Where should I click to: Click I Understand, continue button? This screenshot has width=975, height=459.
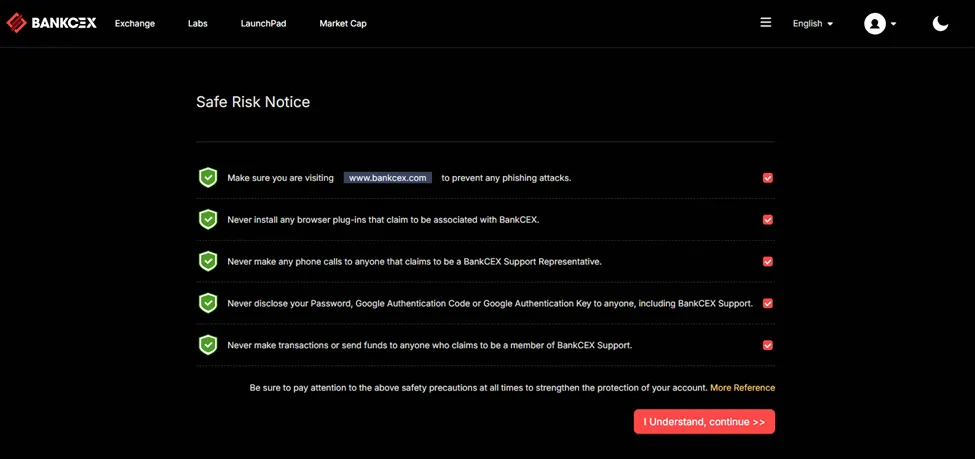[704, 422]
